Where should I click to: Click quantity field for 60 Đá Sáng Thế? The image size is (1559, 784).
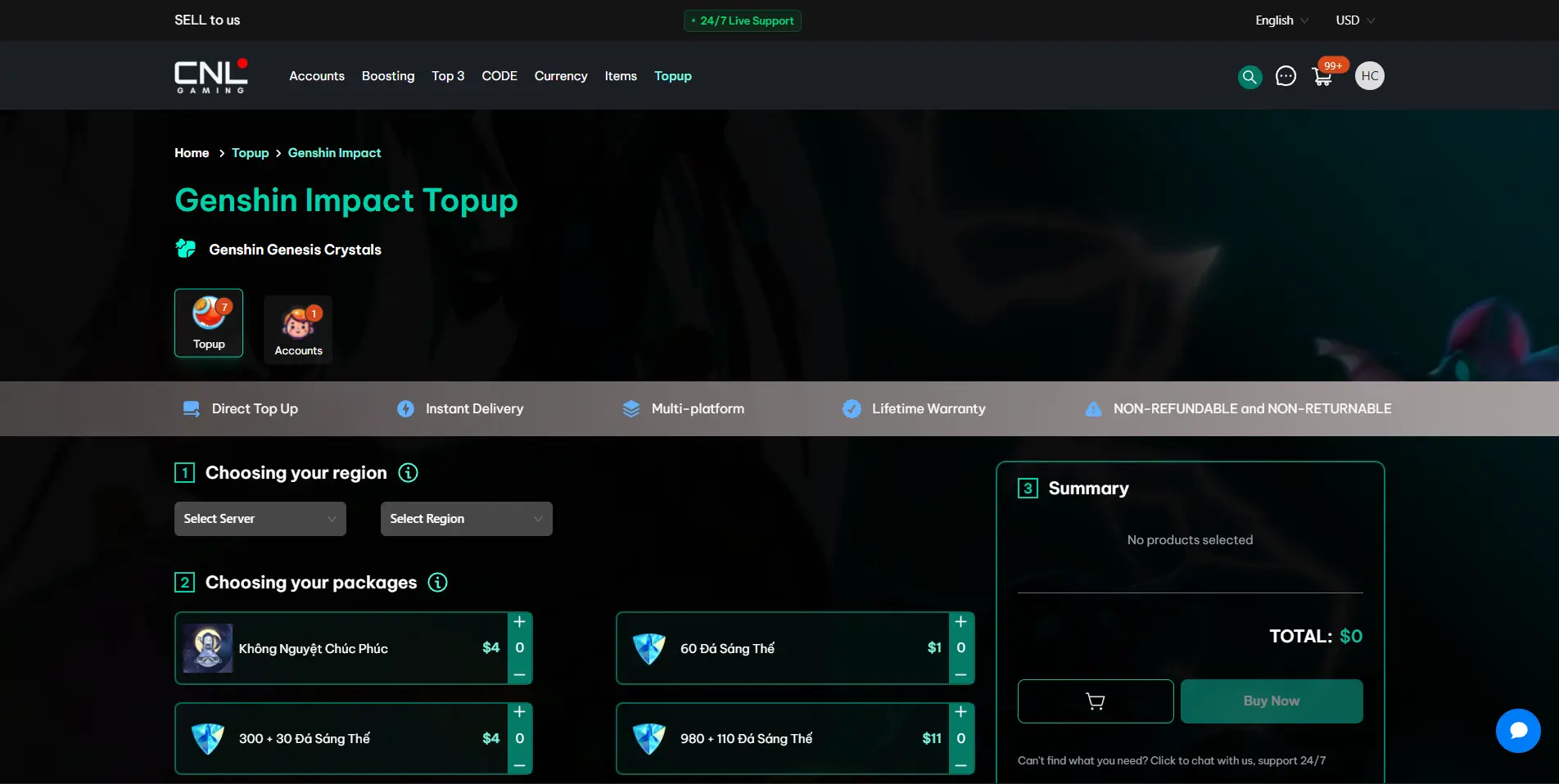tap(961, 648)
